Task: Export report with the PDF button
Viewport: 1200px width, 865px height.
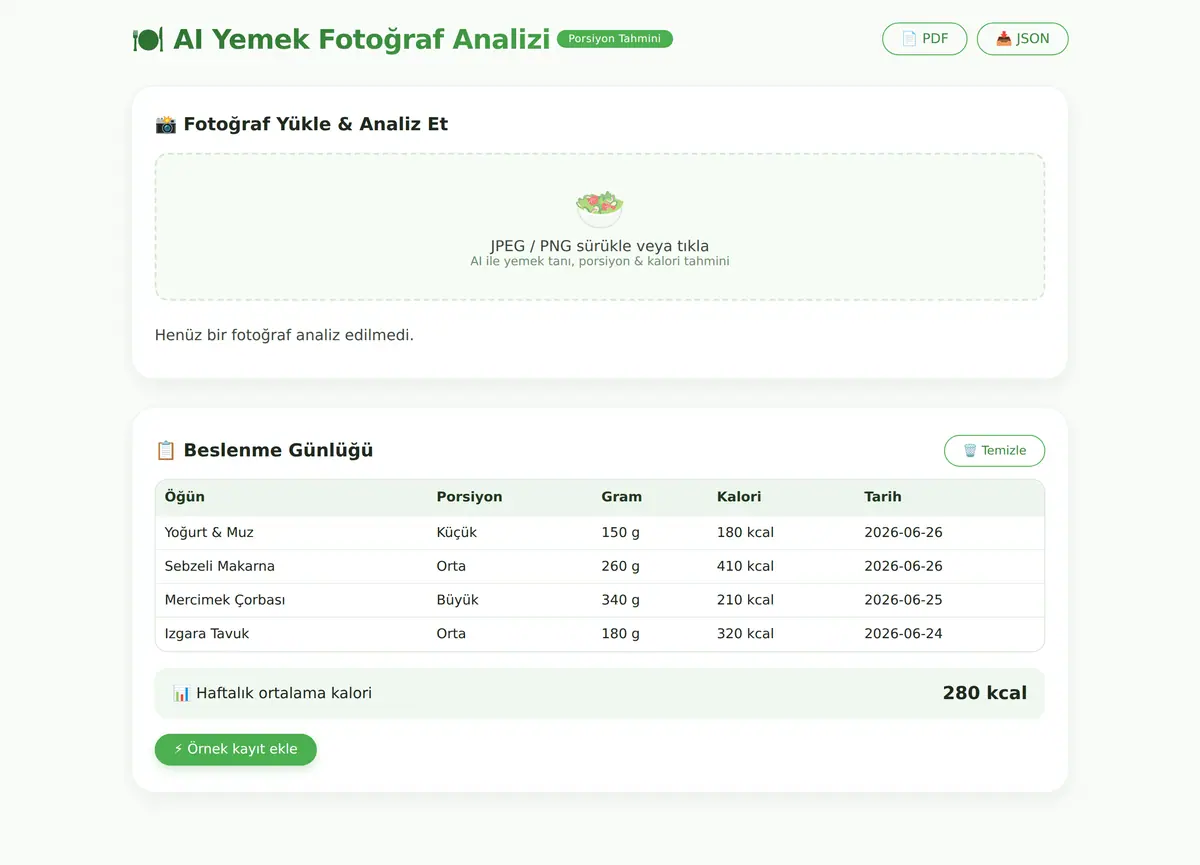Action: pyautogui.click(x=925, y=39)
